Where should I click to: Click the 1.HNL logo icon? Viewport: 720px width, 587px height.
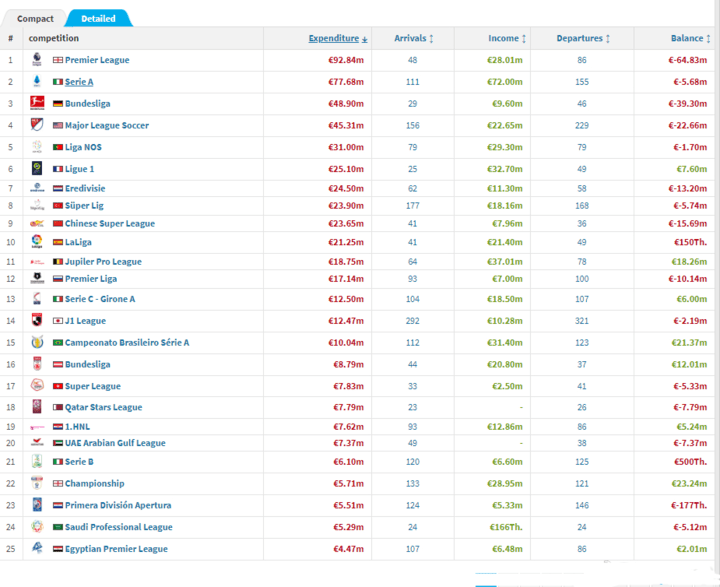tap(37, 427)
